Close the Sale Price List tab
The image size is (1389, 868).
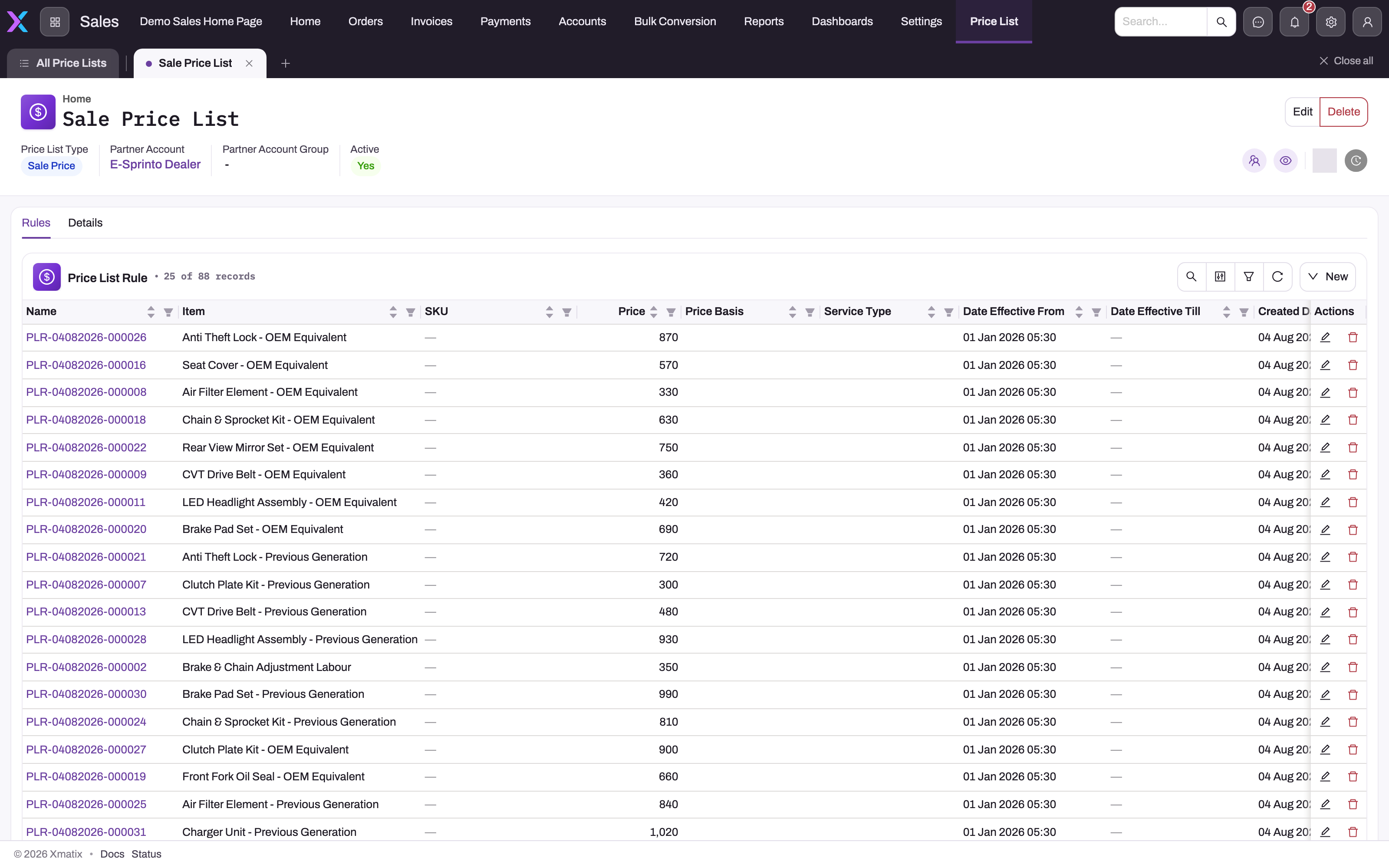249,63
